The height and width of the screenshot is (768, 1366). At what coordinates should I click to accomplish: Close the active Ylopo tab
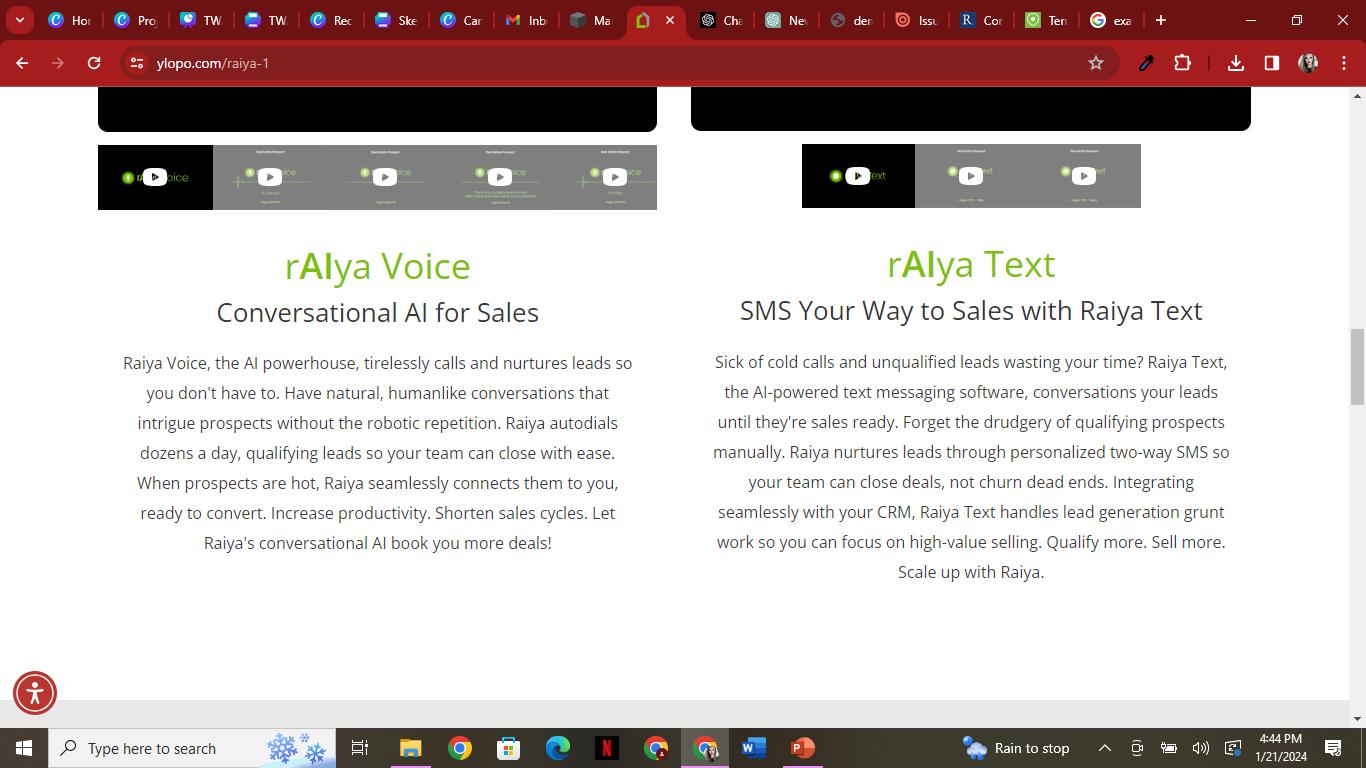click(x=670, y=20)
